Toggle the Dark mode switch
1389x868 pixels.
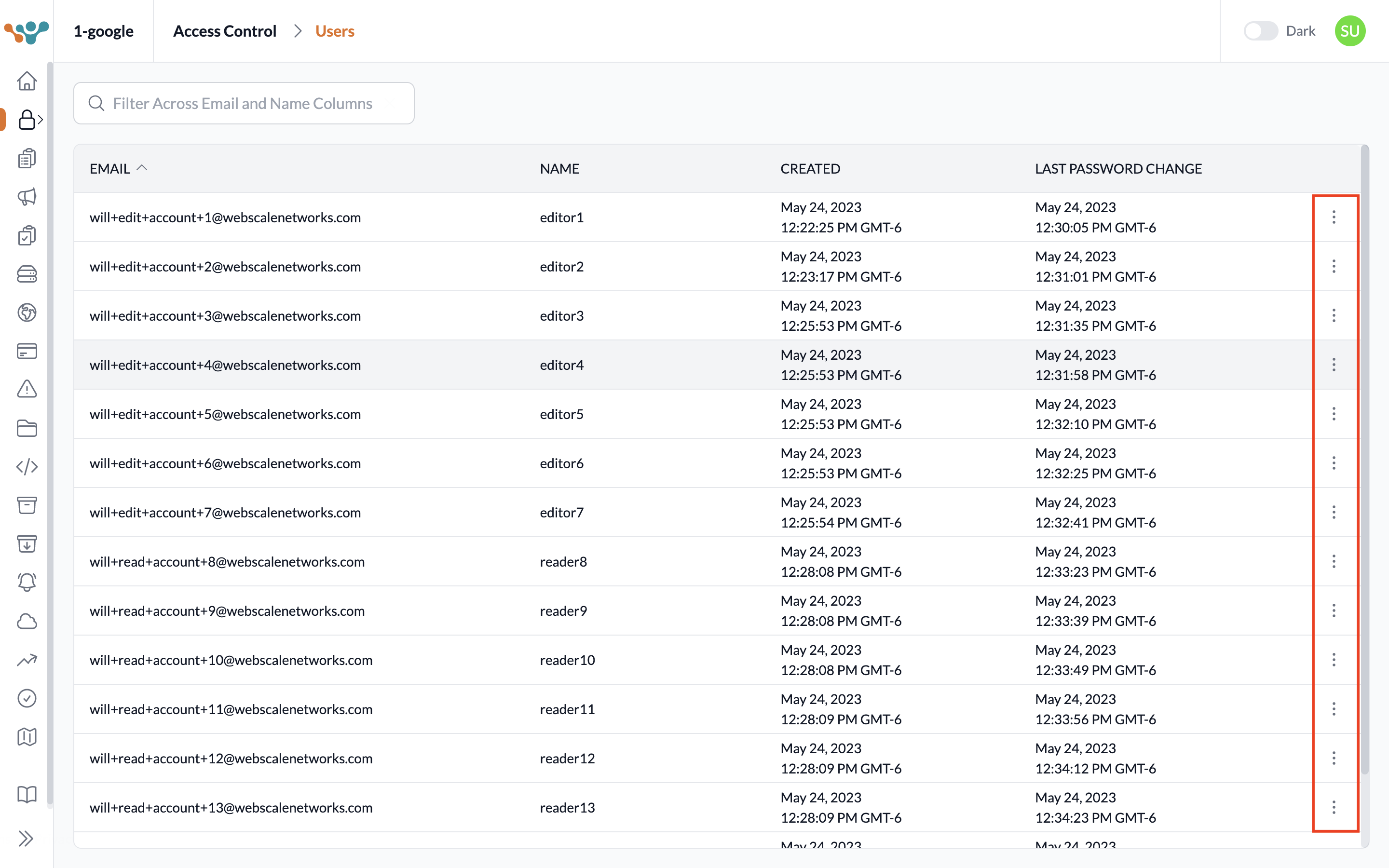pyautogui.click(x=1260, y=31)
